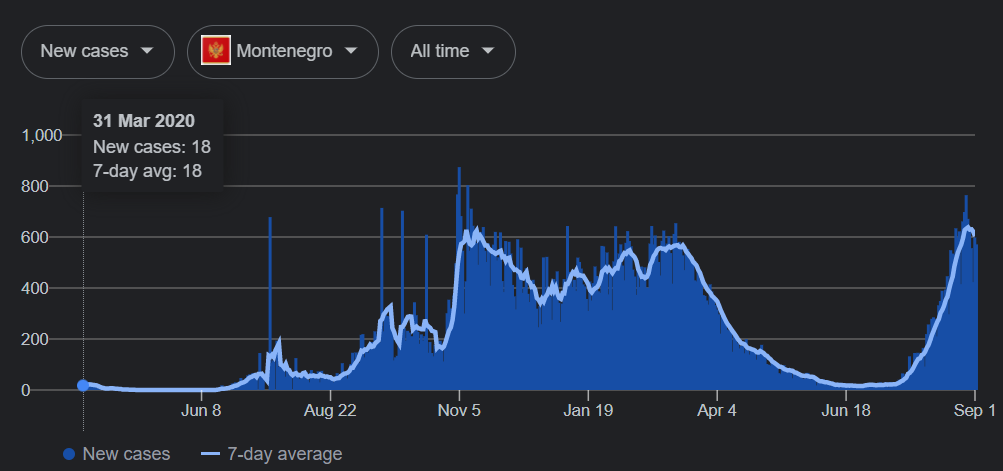Click the Aug 22 axis date label

pyautogui.click(x=331, y=410)
